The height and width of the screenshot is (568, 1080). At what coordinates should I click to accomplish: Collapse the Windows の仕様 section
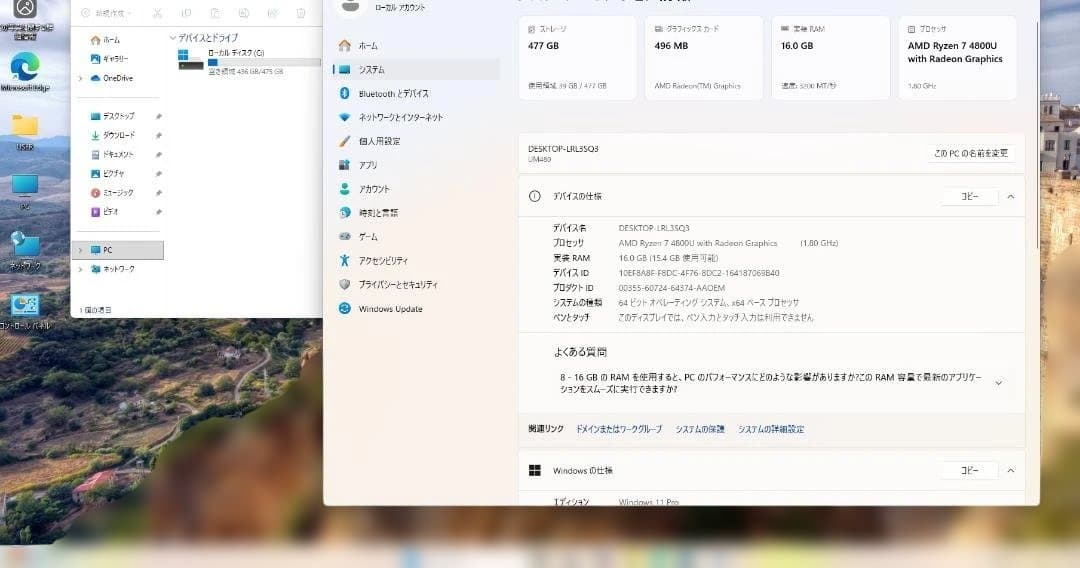click(x=1010, y=471)
